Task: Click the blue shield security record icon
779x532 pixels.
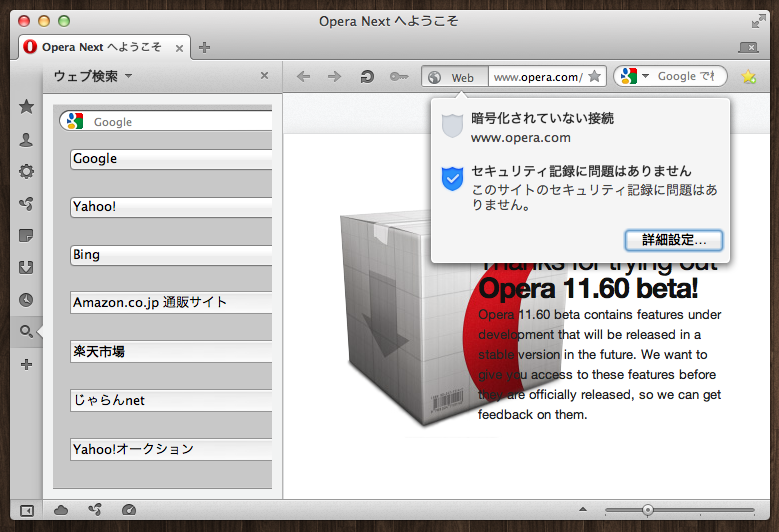Action: tap(452, 179)
